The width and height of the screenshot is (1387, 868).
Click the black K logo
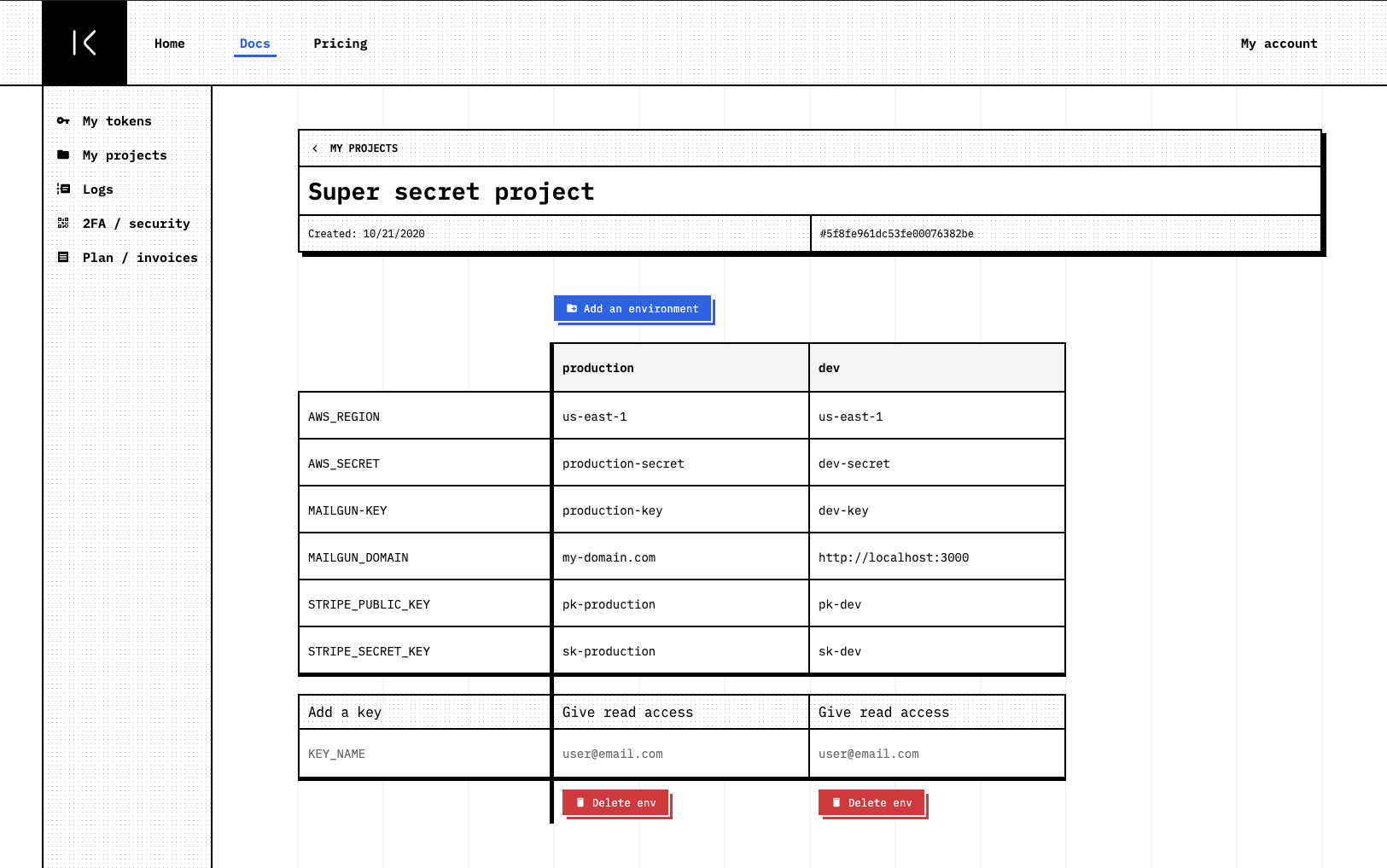[x=85, y=43]
